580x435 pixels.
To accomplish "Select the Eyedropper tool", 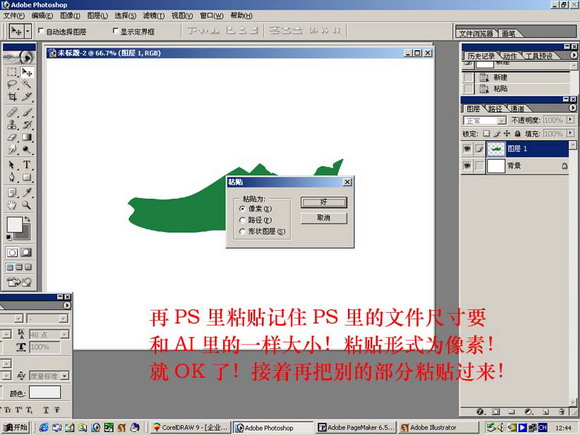I will point(27,192).
